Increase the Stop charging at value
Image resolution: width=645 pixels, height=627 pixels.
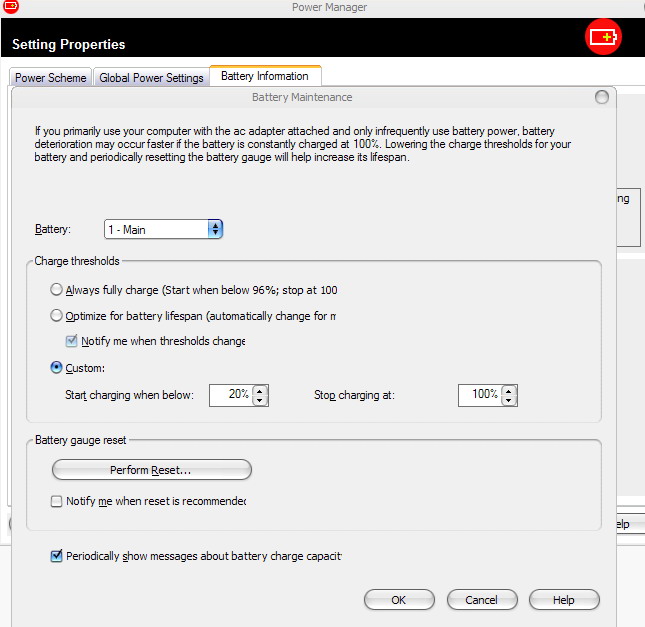click(x=510, y=390)
